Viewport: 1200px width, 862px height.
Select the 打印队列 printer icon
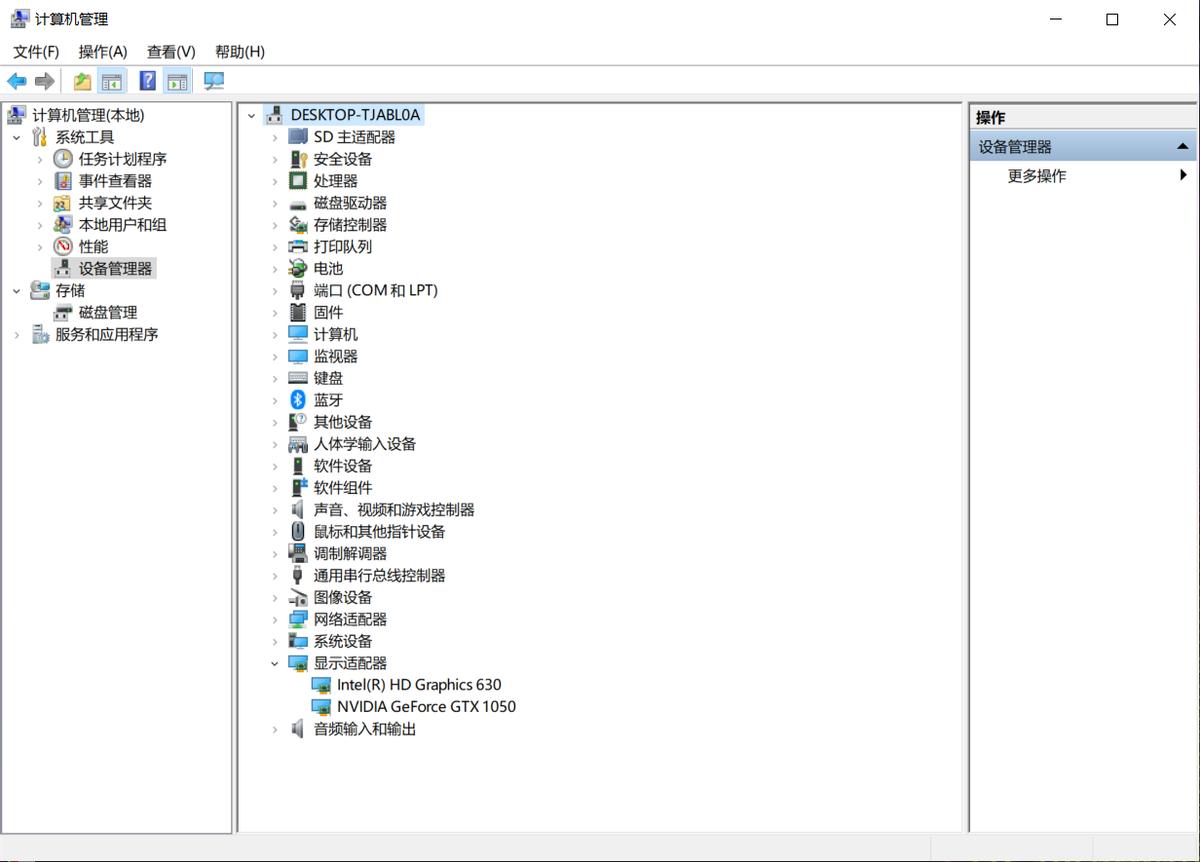point(300,246)
